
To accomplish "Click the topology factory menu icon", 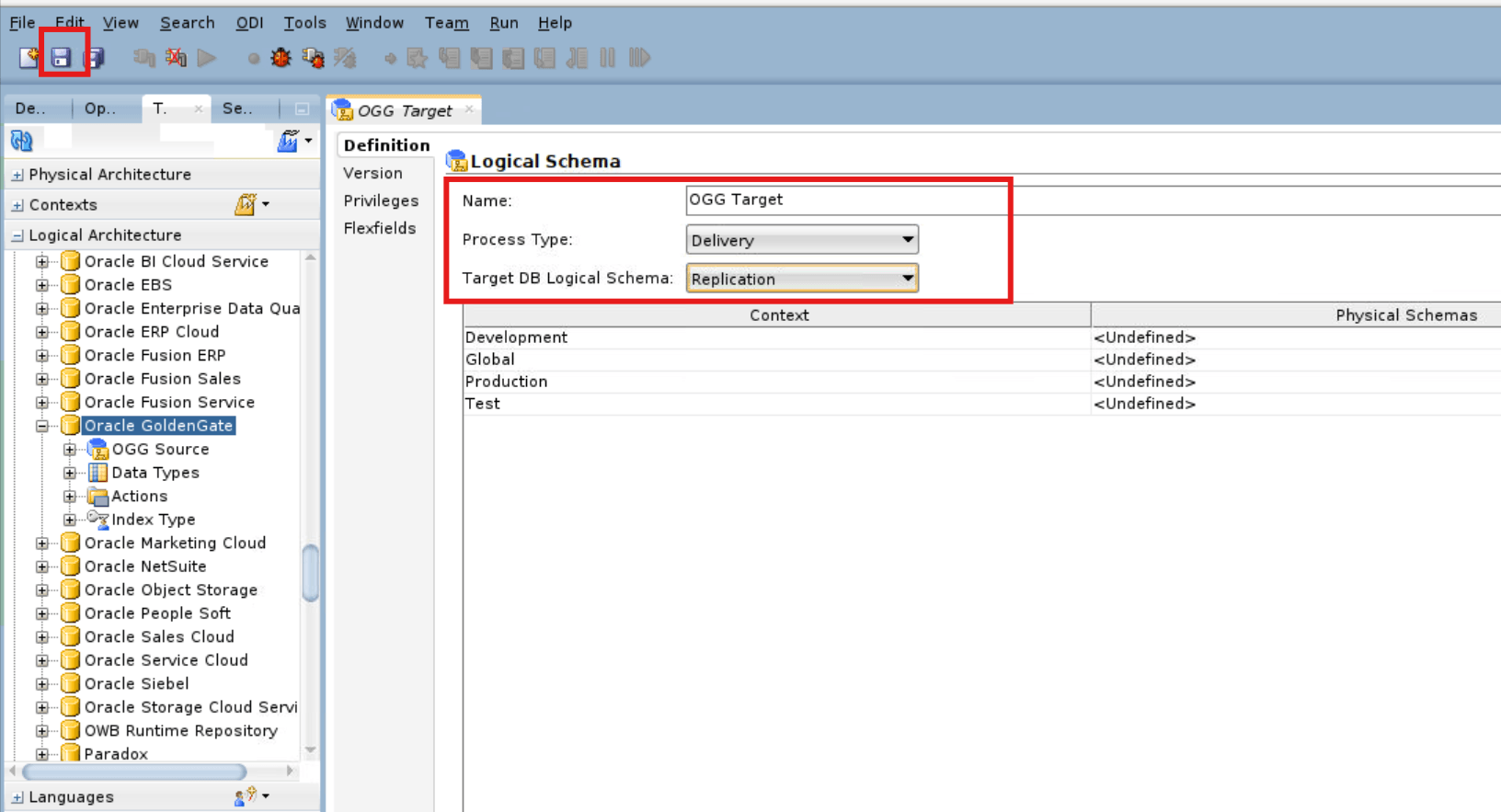I will click(x=289, y=141).
